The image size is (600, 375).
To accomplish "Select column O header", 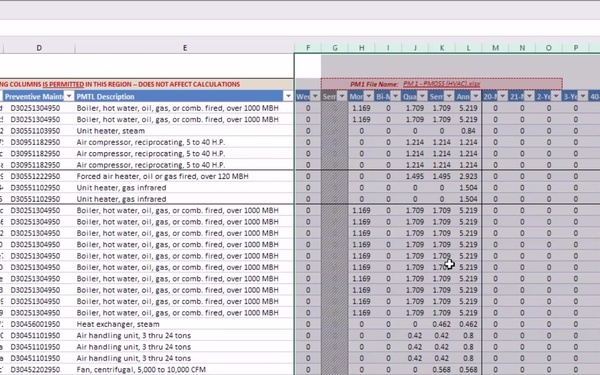I will [549, 48].
